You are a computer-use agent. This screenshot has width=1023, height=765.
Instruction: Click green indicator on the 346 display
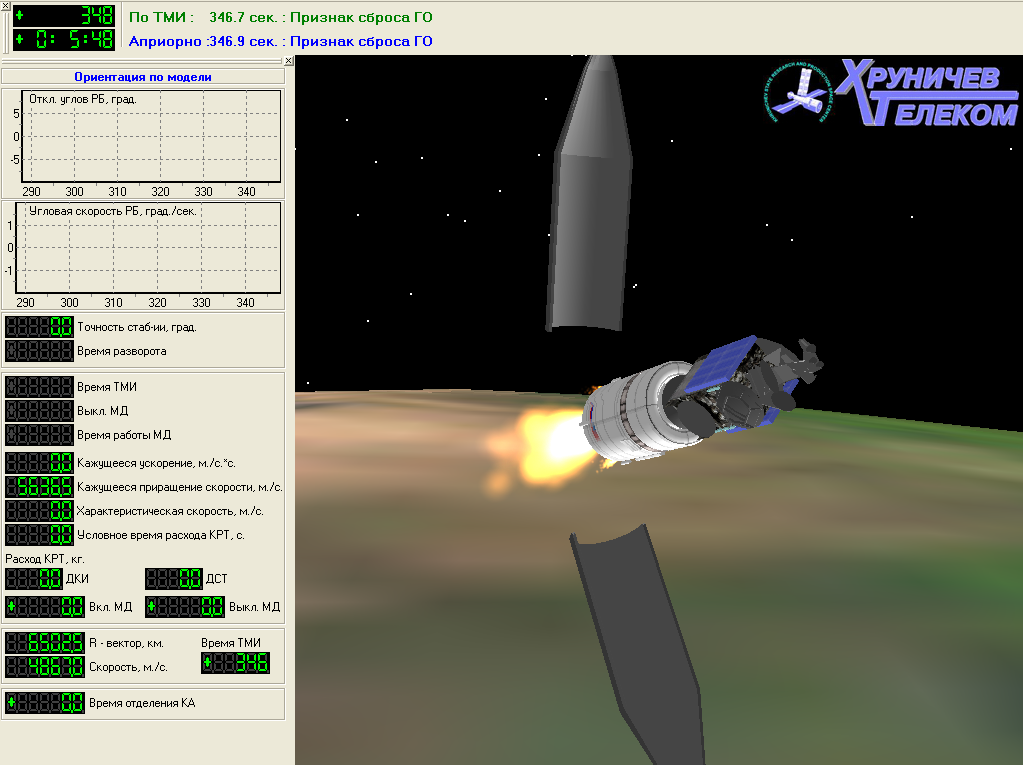(208, 662)
